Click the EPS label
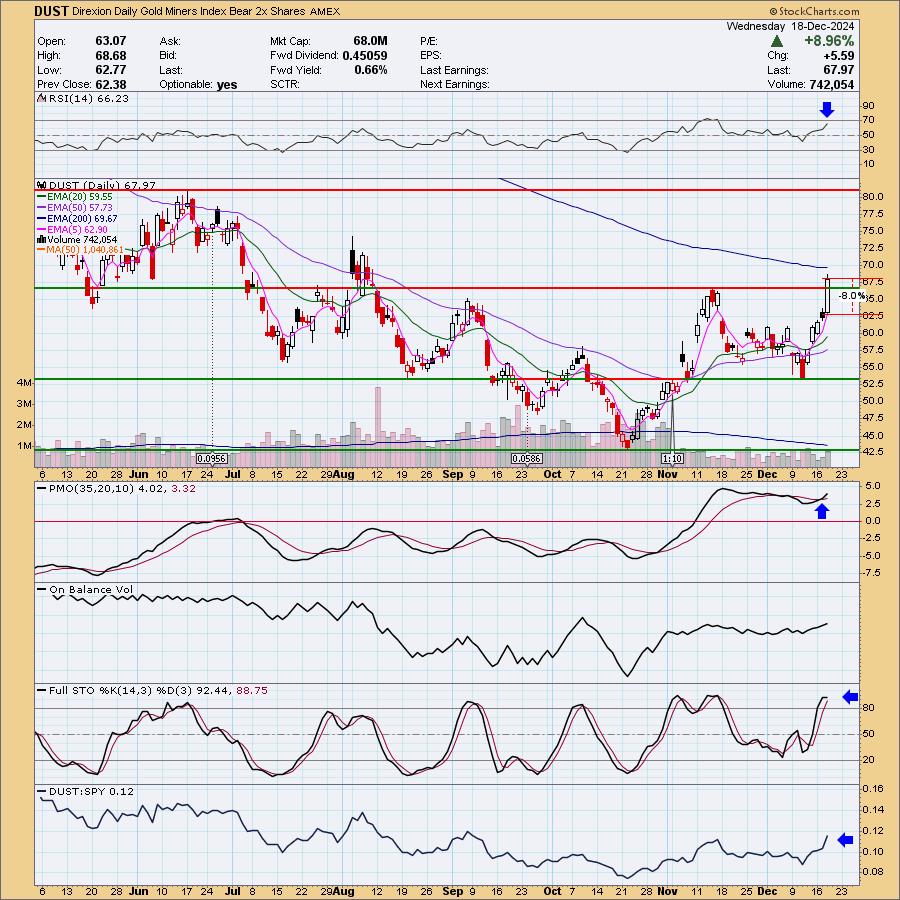Screen dimensions: 900x900 point(431,56)
